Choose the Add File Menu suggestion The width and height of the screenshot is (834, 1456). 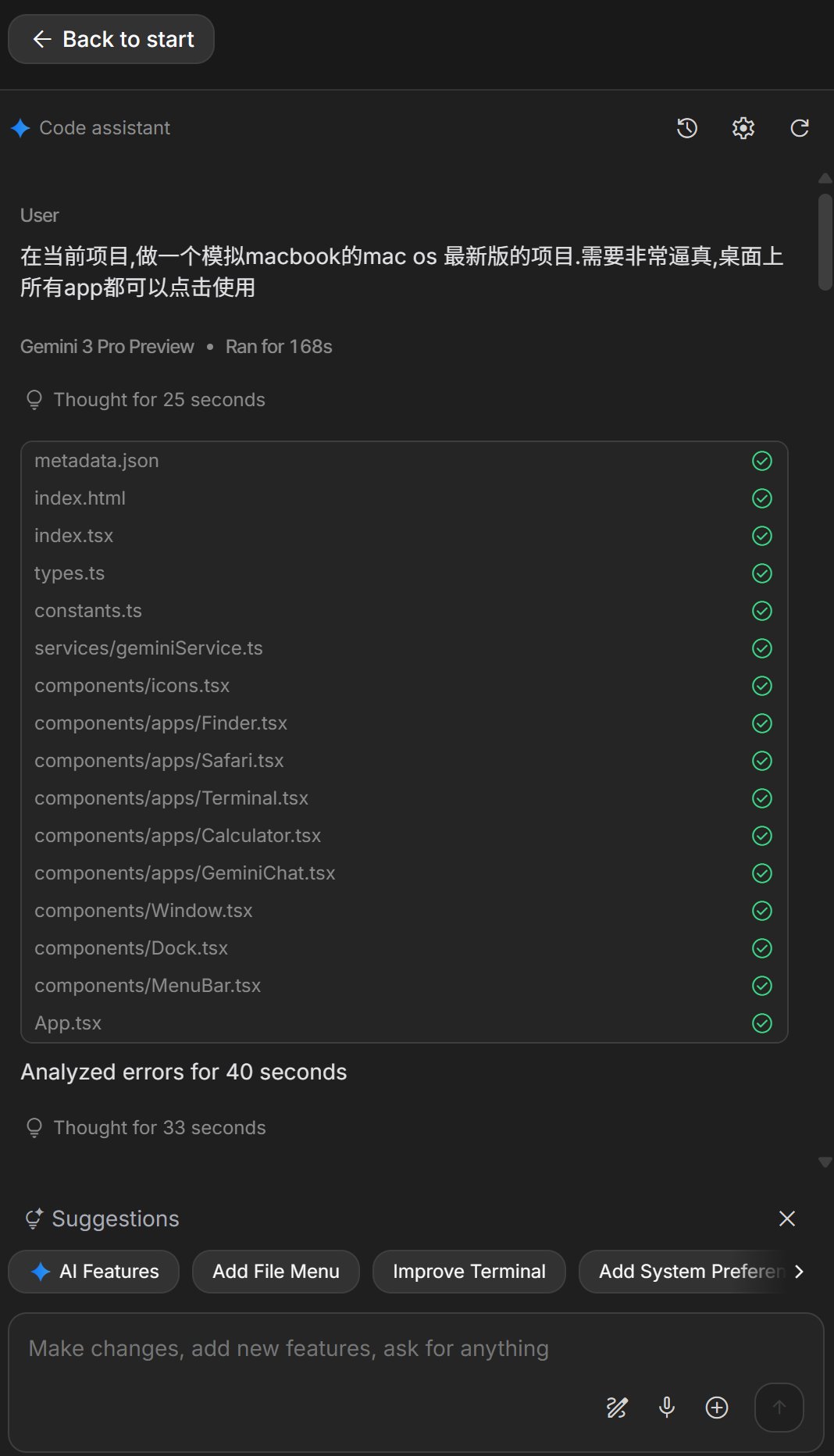click(x=276, y=1272)
